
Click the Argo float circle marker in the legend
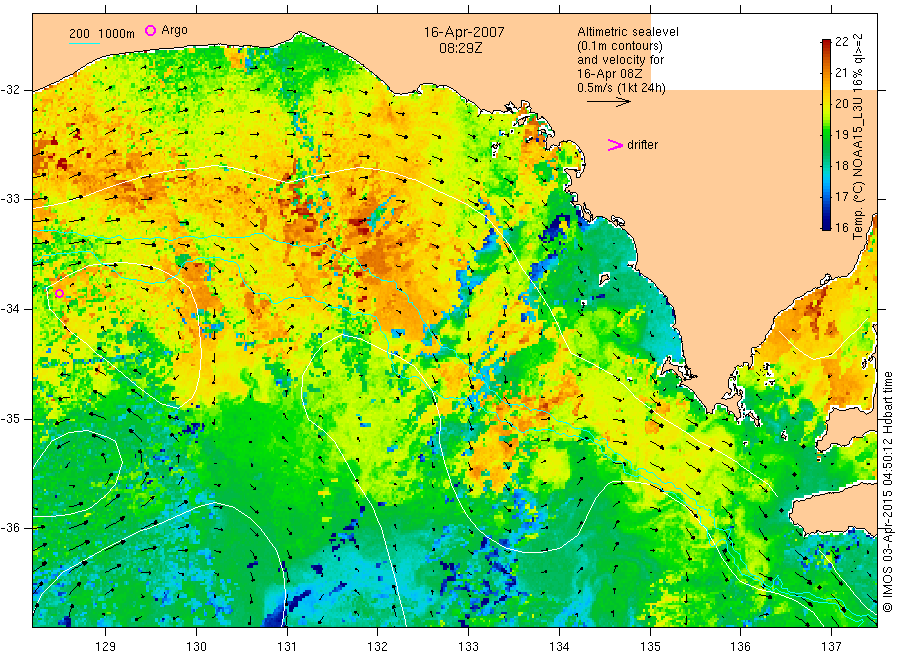(150, 30)
